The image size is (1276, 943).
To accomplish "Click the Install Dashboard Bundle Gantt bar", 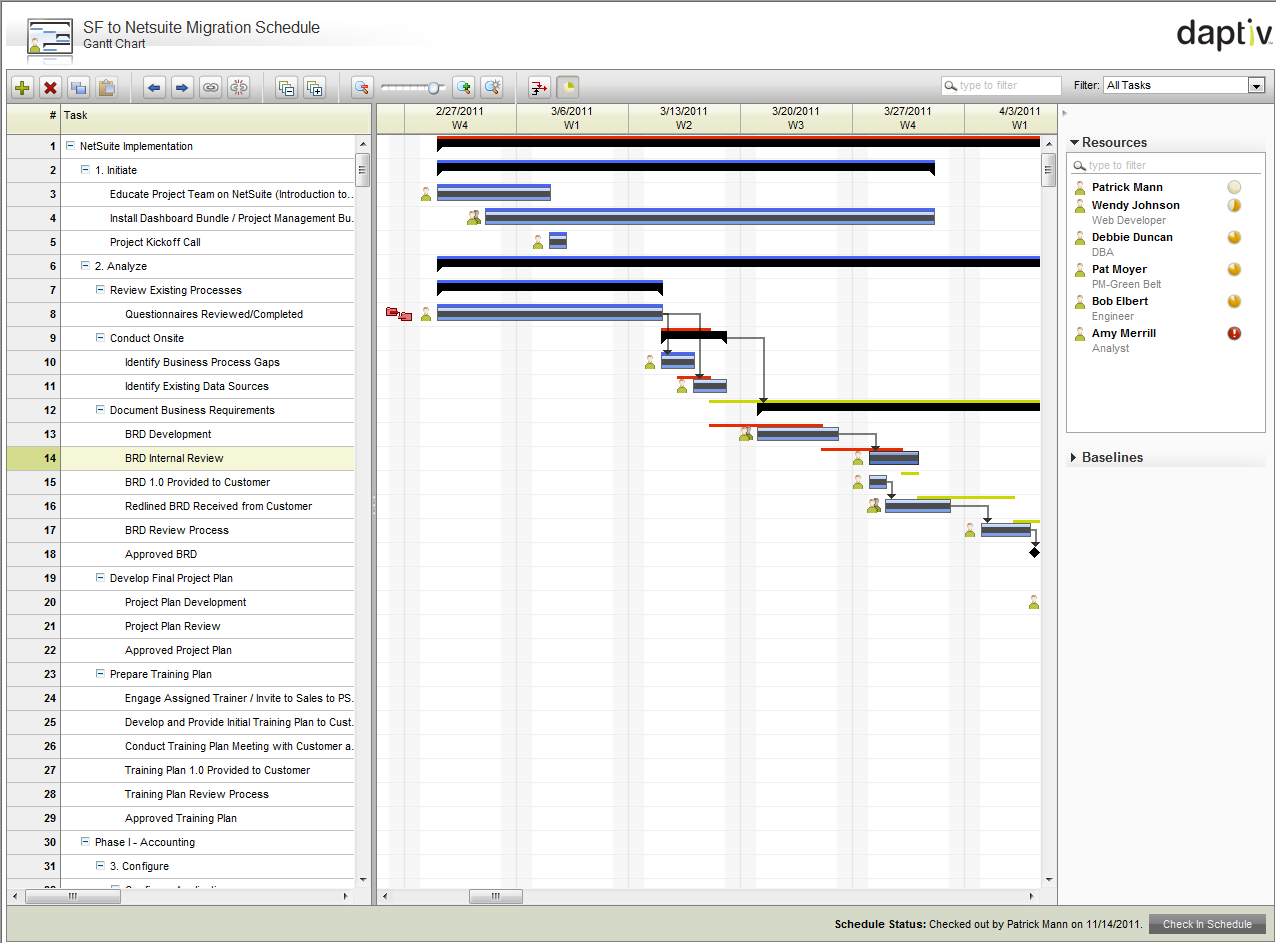I will click(x=709, y=217).
